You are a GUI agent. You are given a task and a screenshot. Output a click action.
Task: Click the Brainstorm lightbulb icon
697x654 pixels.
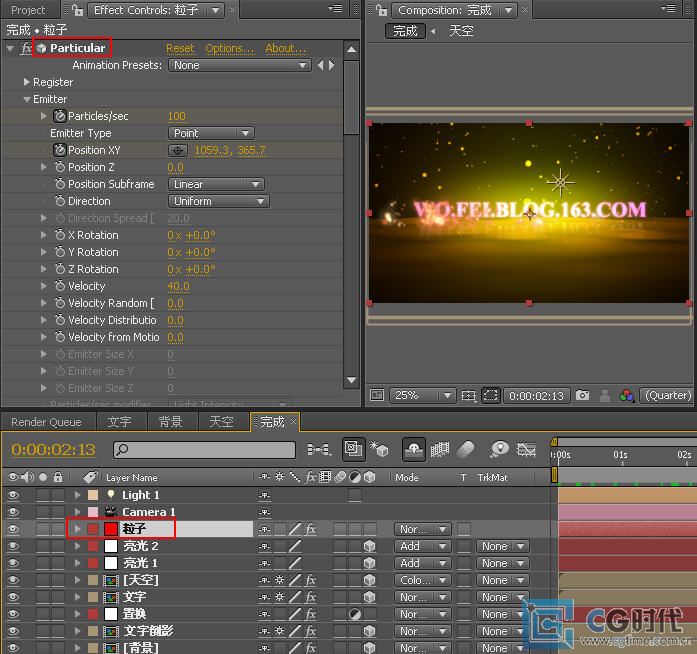[500, 449]
